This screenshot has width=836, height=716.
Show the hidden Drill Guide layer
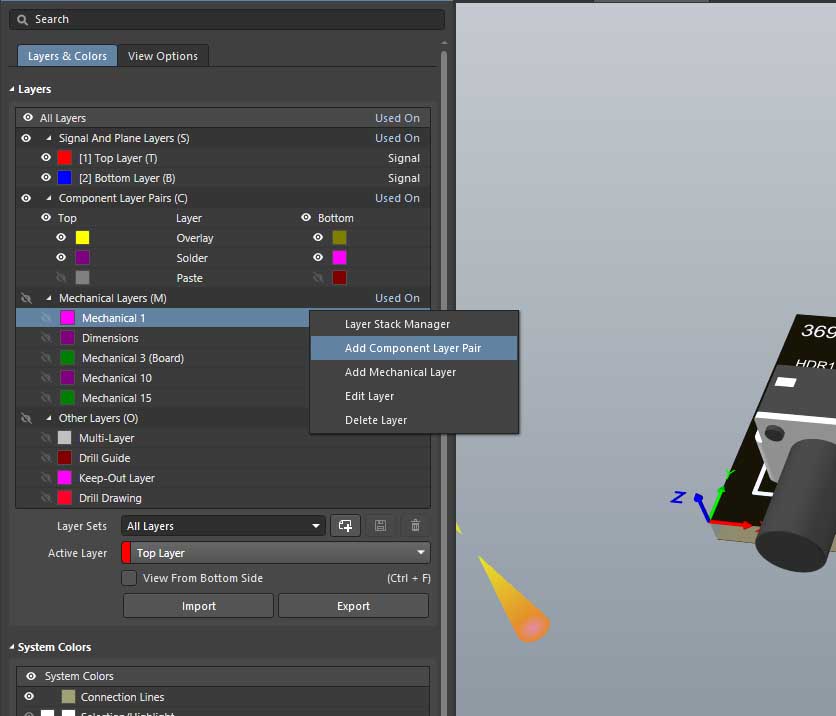[x=46, y=458]
